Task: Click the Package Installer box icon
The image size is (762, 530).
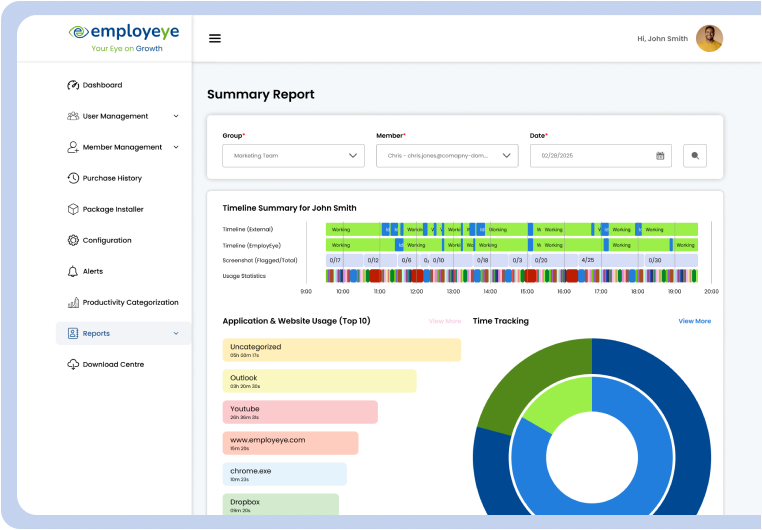Action: tap(73, 209)
